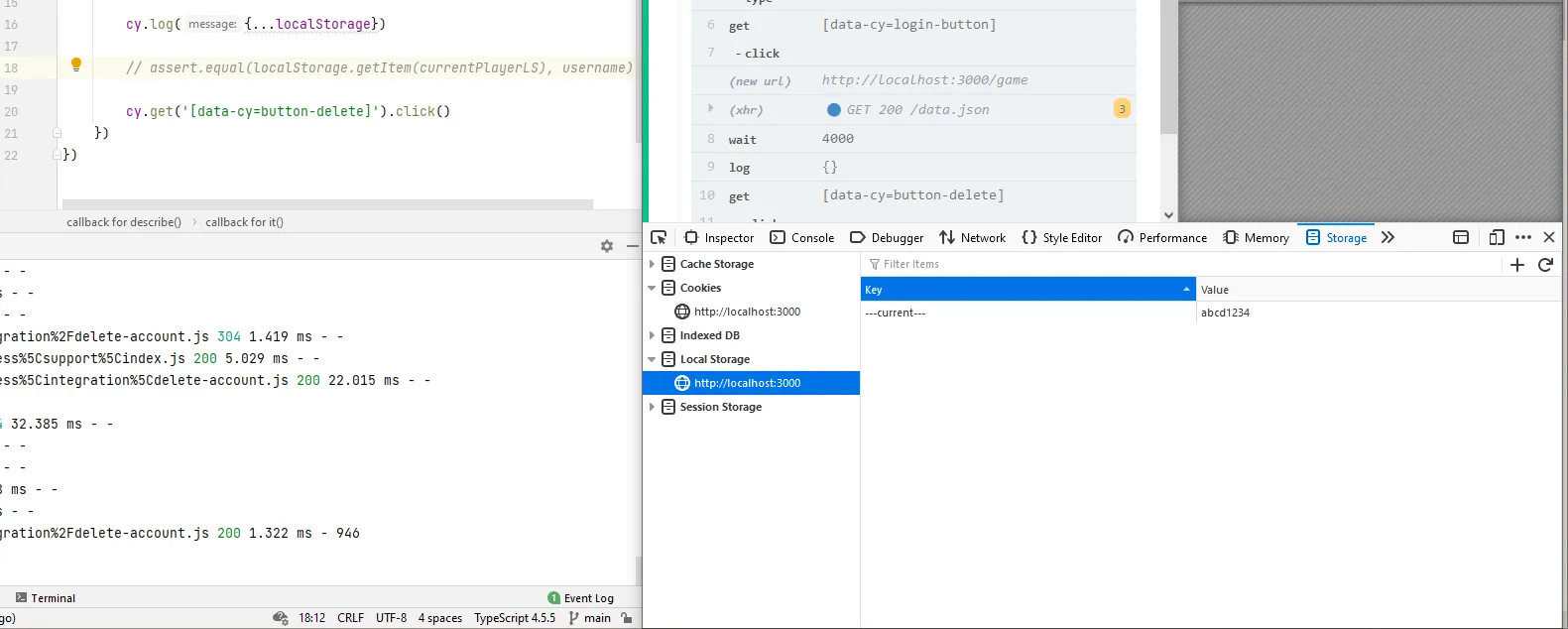Select the Session Storage item

721,407
